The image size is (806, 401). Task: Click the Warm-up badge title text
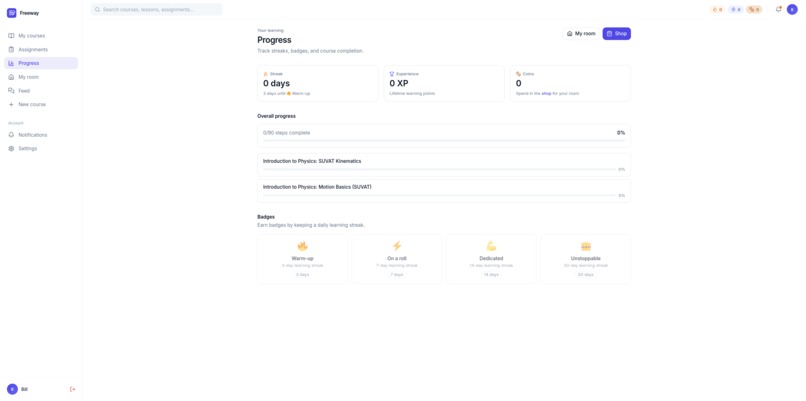click(302, 259)
